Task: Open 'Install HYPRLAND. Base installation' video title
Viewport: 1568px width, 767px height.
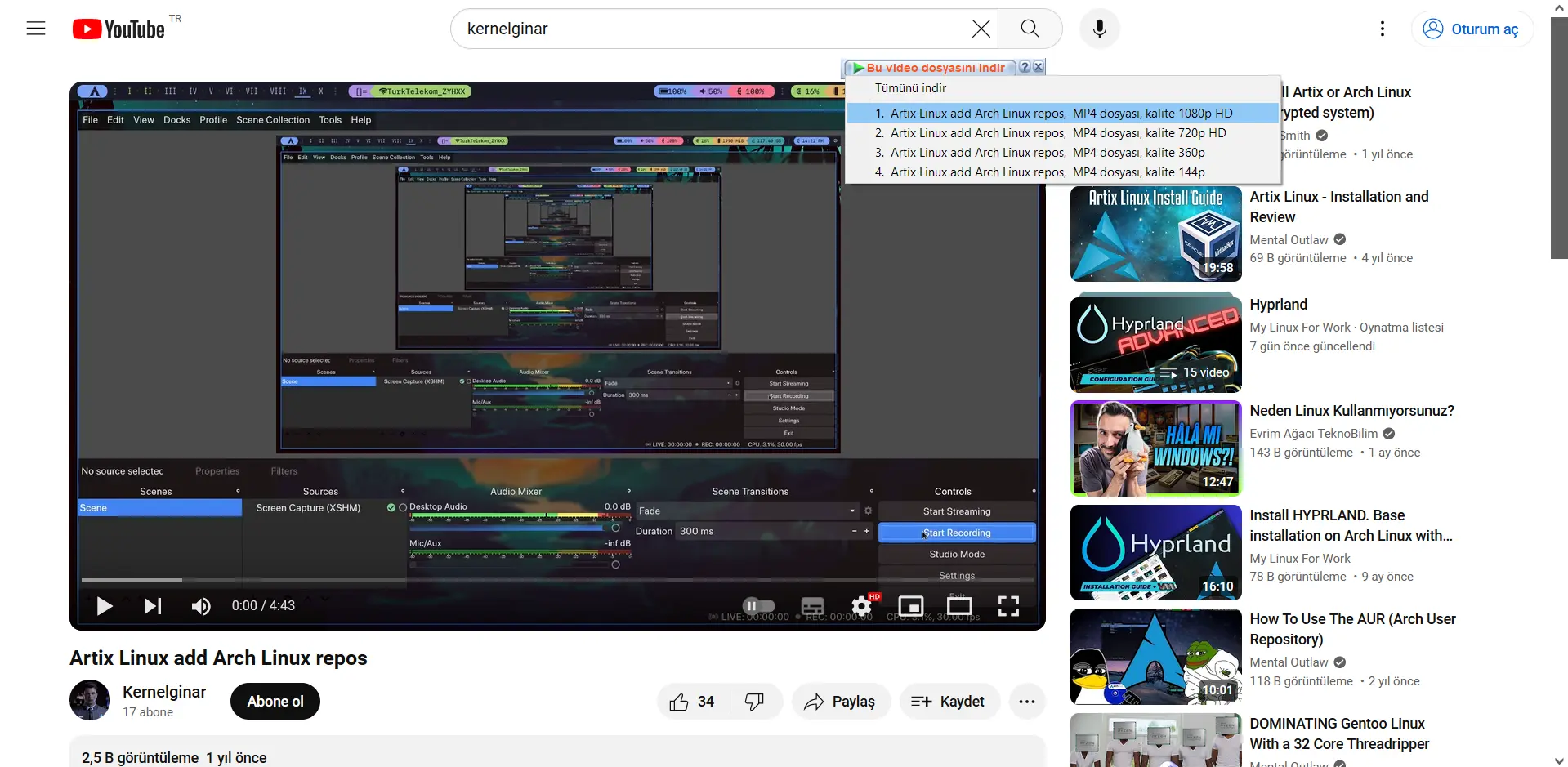Action: [1351, 525]
